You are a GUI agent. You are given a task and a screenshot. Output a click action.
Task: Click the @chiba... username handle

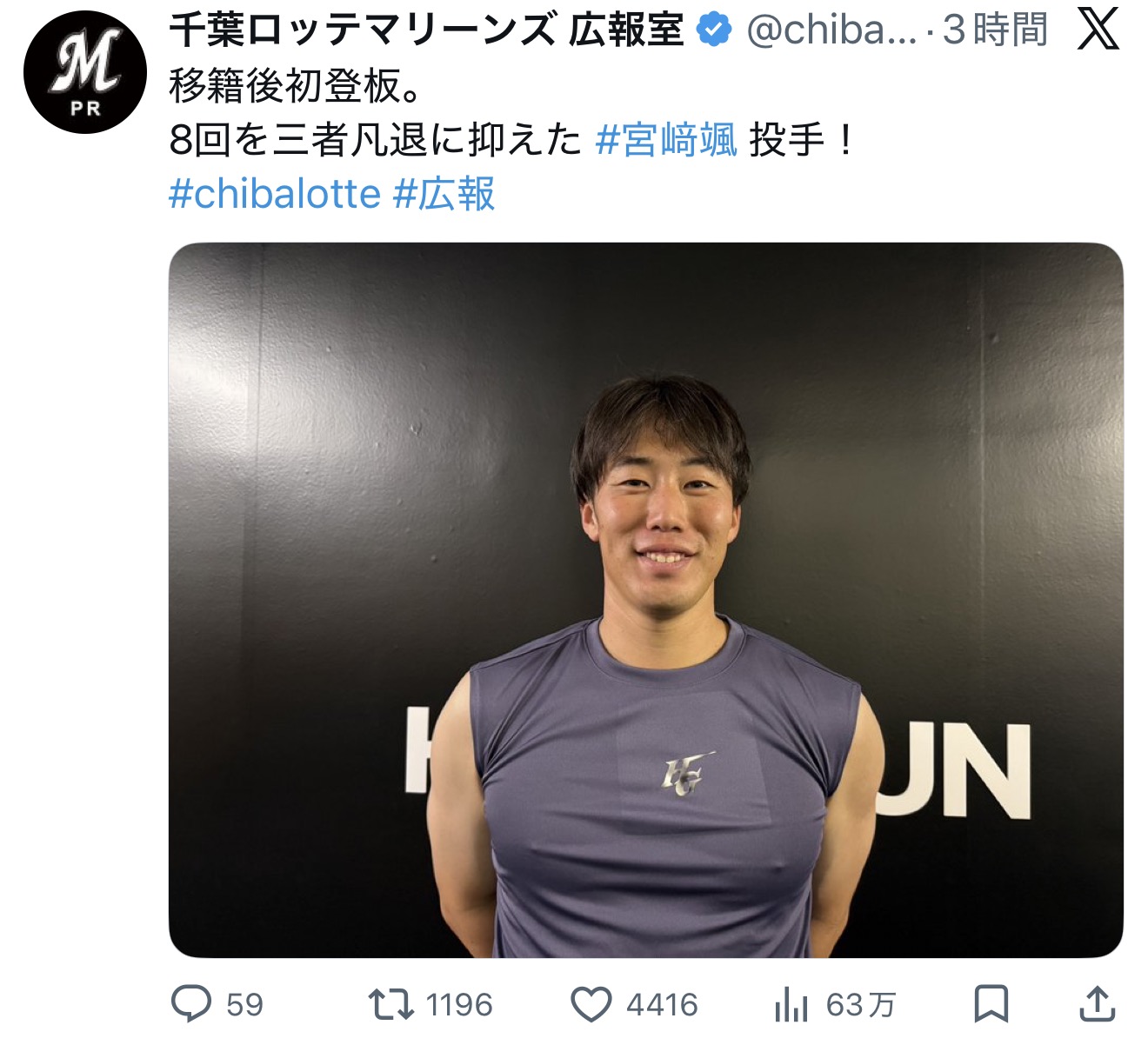pyautogui.click(x=831, y=30)
